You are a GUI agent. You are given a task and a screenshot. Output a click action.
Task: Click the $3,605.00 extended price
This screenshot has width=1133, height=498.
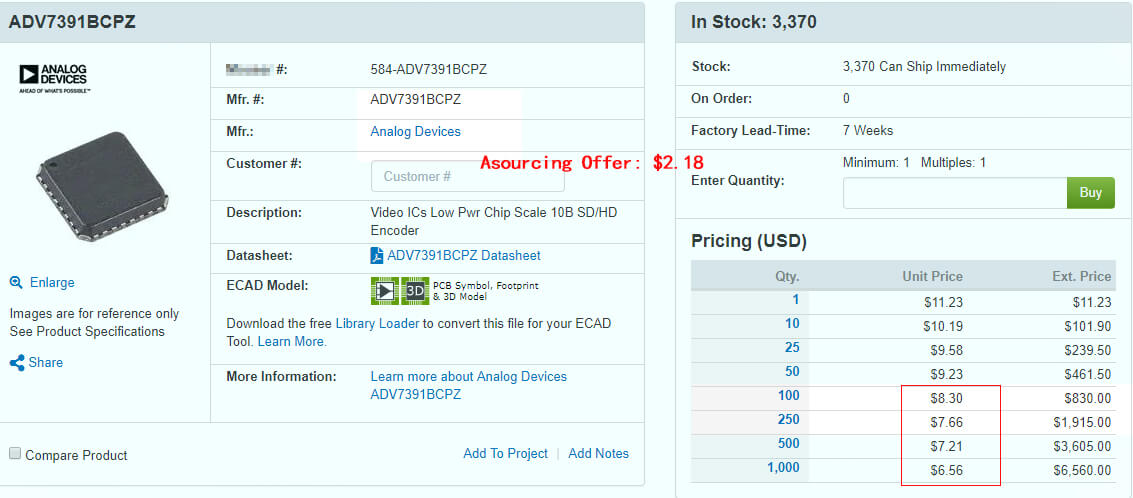tap(1082, 446)
